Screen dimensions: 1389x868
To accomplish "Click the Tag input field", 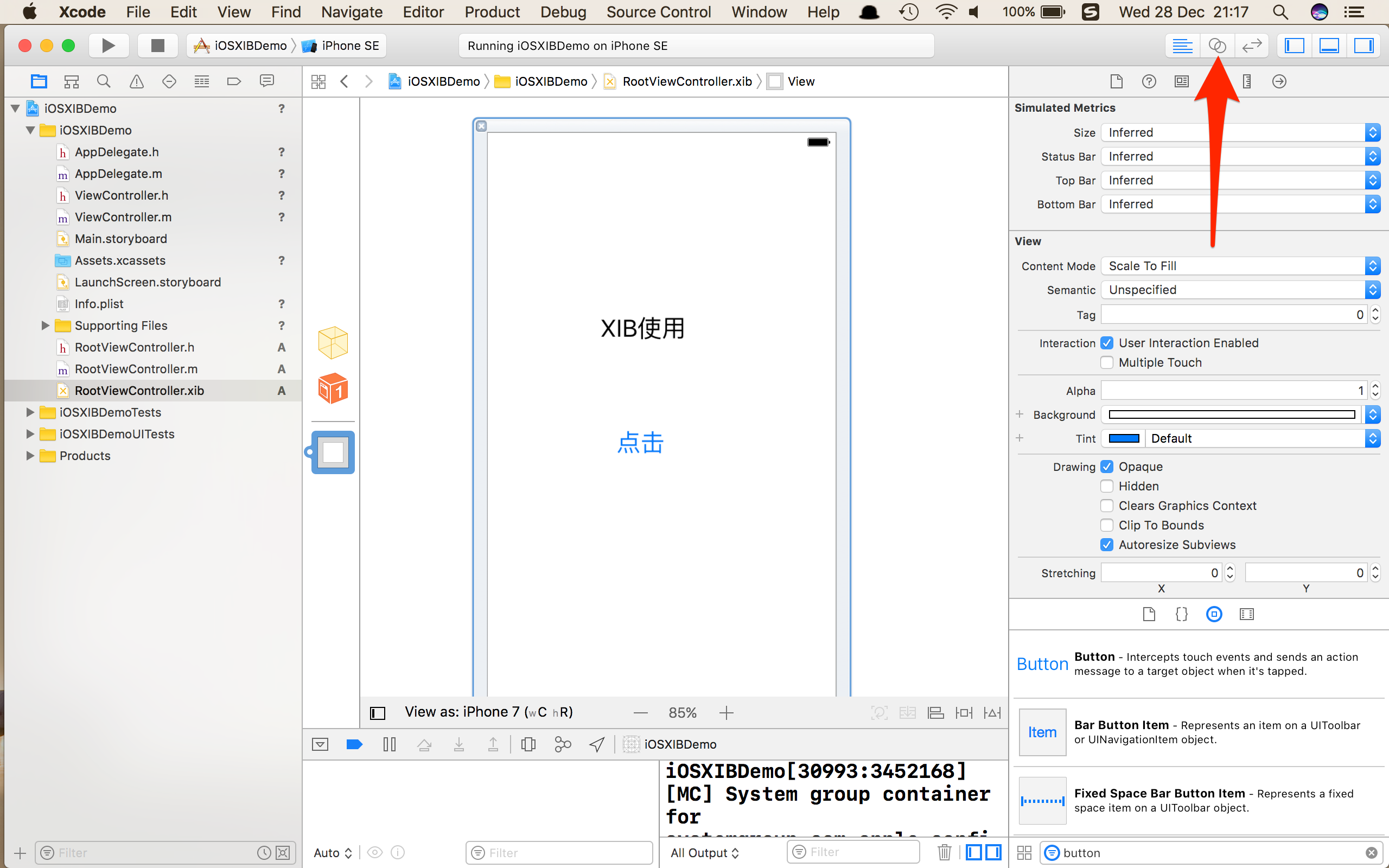I will [1235, 314].
